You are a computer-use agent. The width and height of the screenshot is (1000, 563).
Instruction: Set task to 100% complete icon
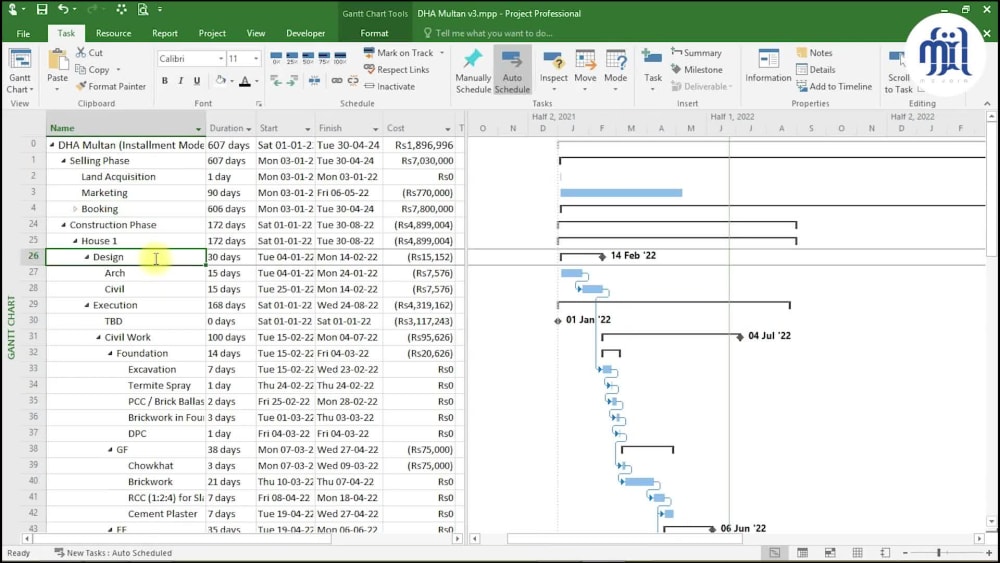pyautogui.click(x=340, y=58)
